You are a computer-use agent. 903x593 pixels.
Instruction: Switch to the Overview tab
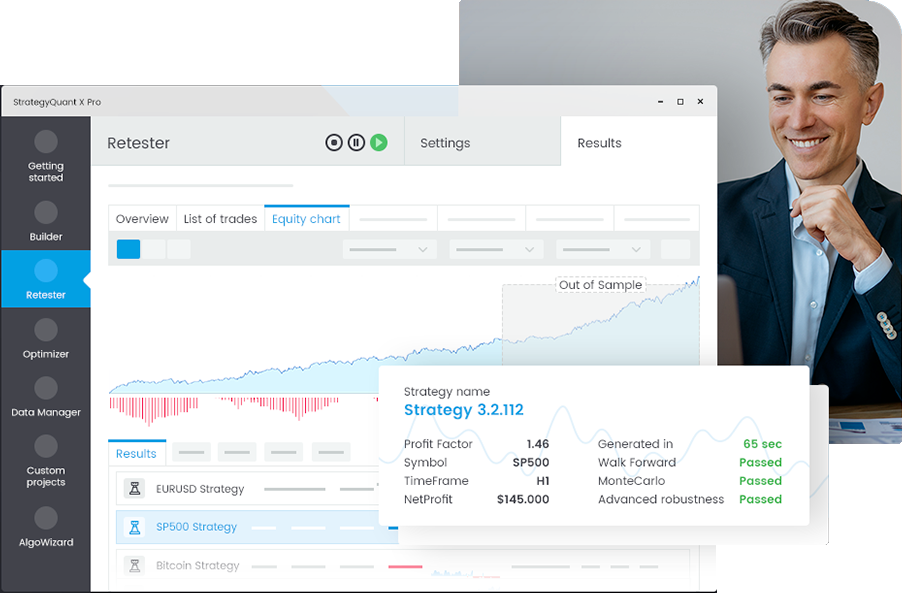(x=142, y=219)
